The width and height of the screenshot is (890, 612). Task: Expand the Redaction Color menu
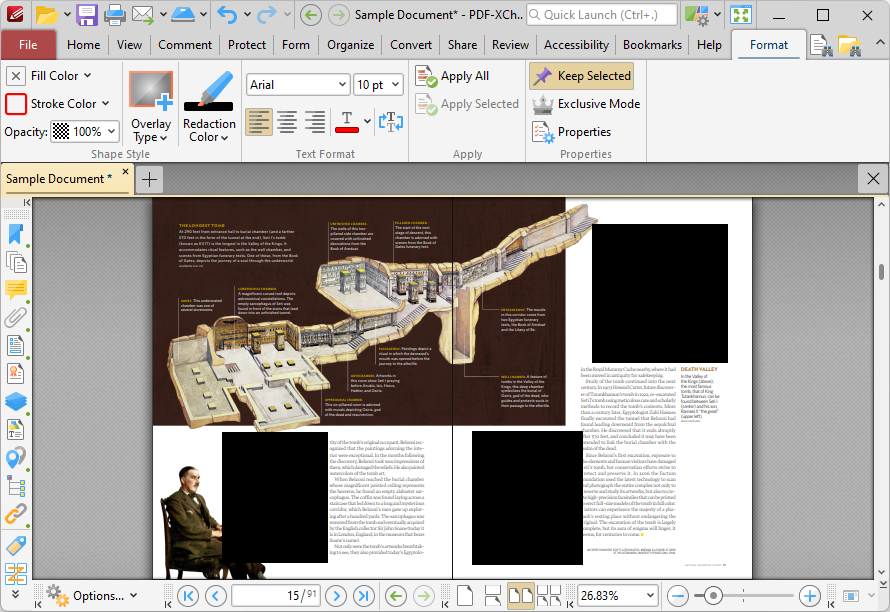click(x=209, y=131)
